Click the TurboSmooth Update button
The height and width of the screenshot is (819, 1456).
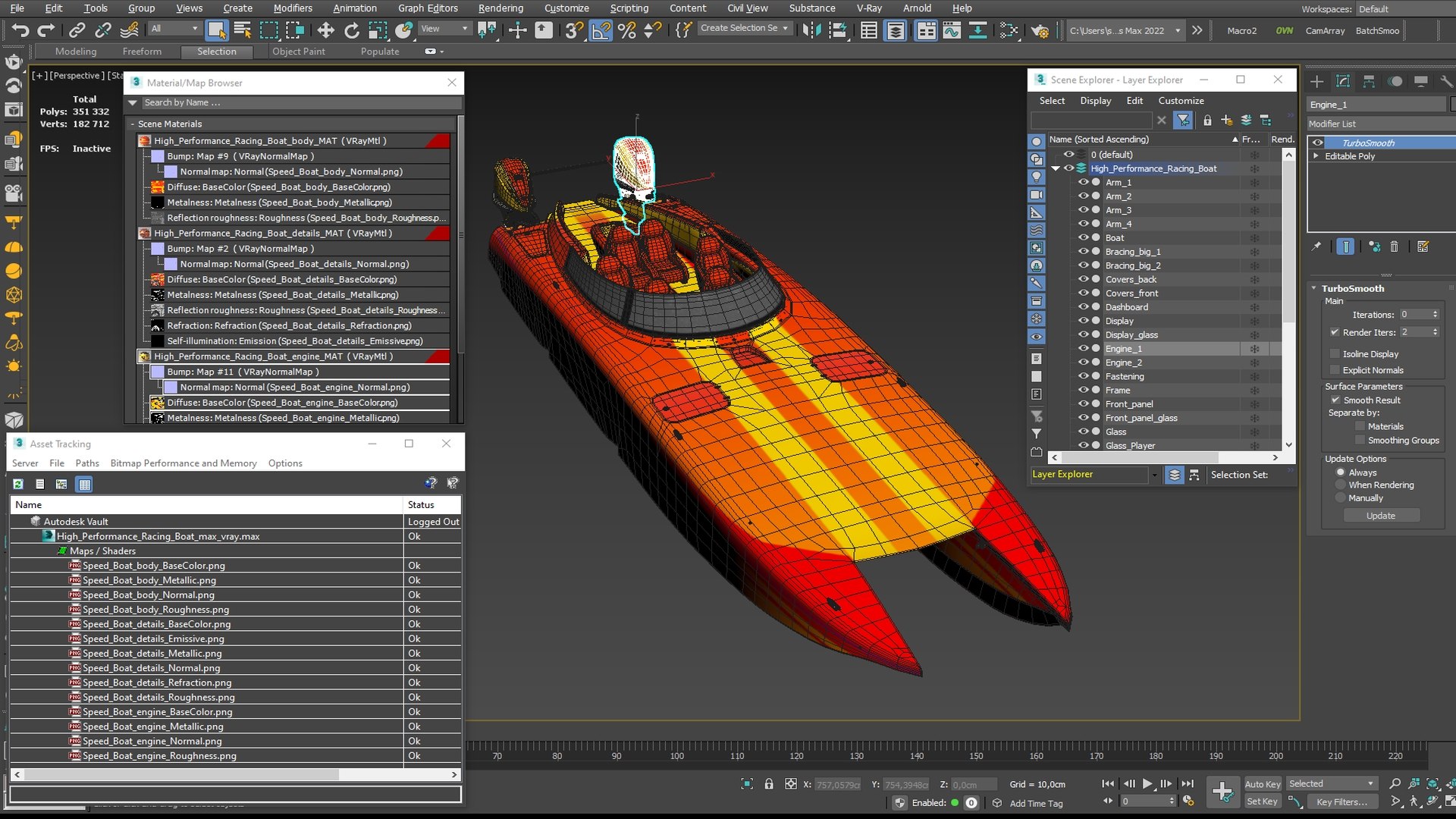point(1381,516)
